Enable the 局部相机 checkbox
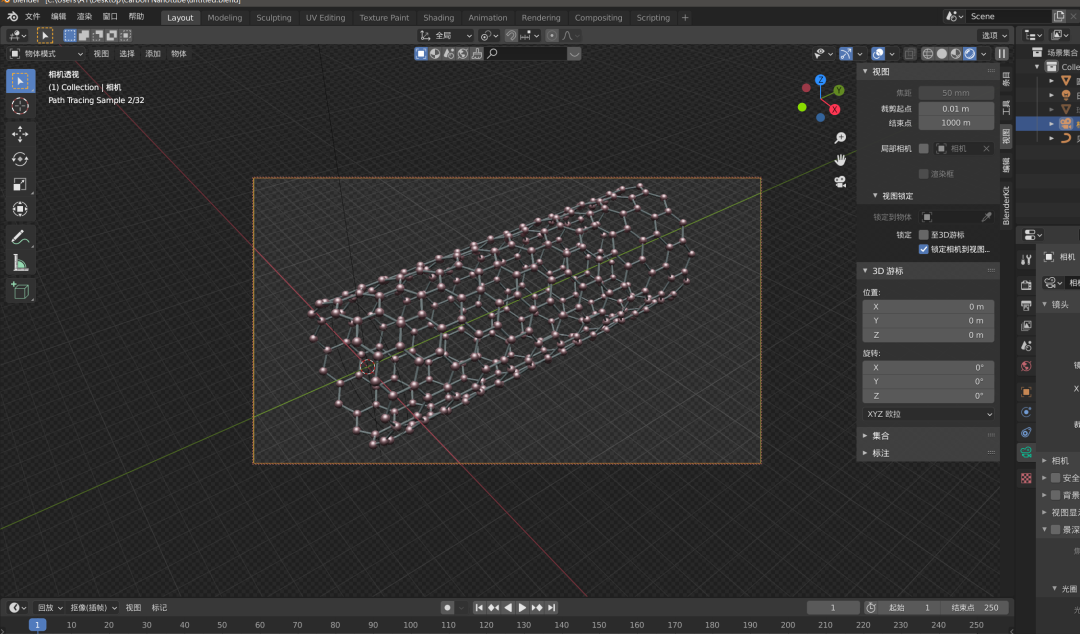 click(924, 149)
